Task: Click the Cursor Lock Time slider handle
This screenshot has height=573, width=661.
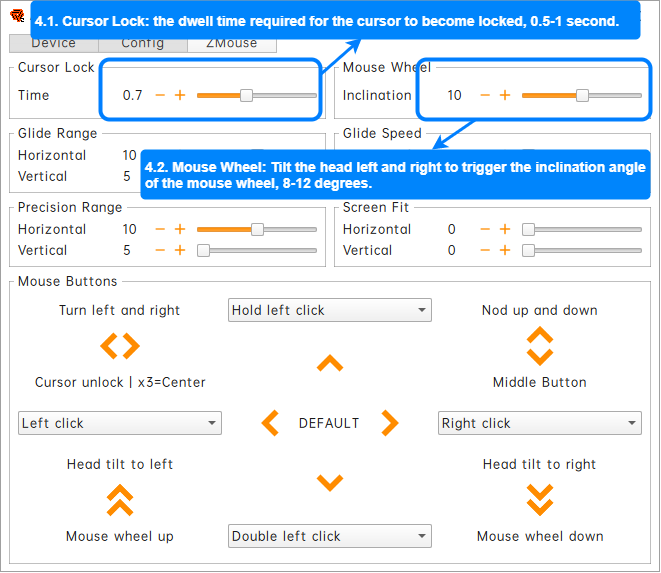Action: pyautogui.click(x=246, y=95)
